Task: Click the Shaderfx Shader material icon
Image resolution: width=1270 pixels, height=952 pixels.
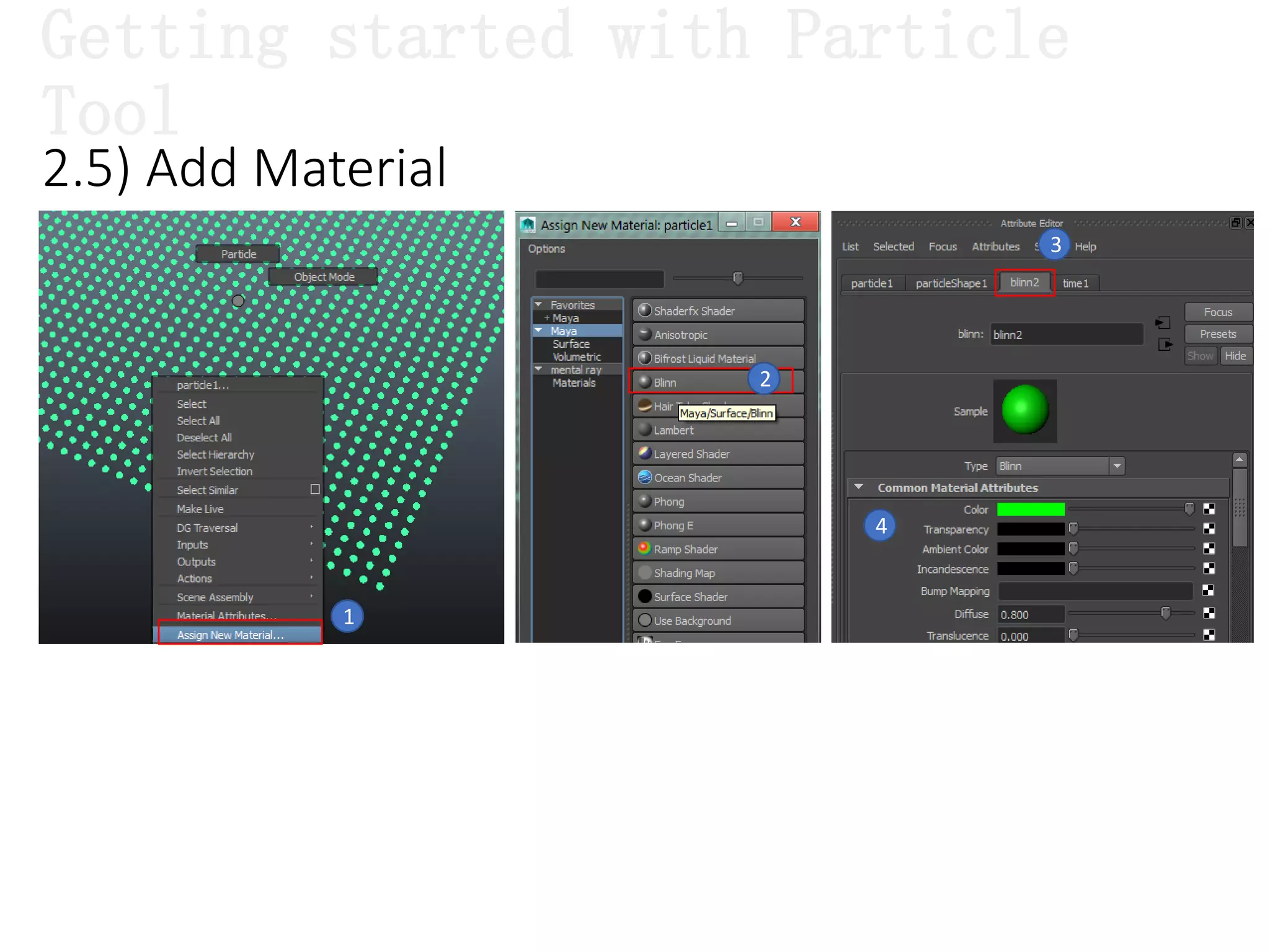Action: [644, 311]
